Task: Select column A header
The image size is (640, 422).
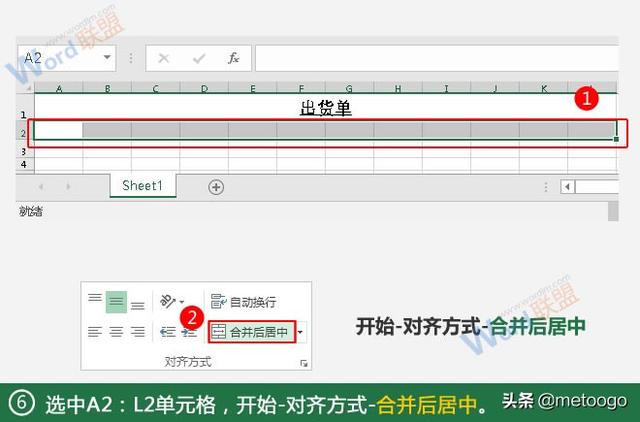Action: click(x=59, y=88)
